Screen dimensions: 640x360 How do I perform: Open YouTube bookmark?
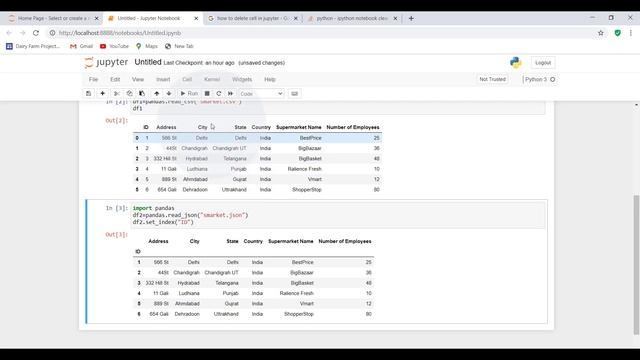click(x=114, y=46)
